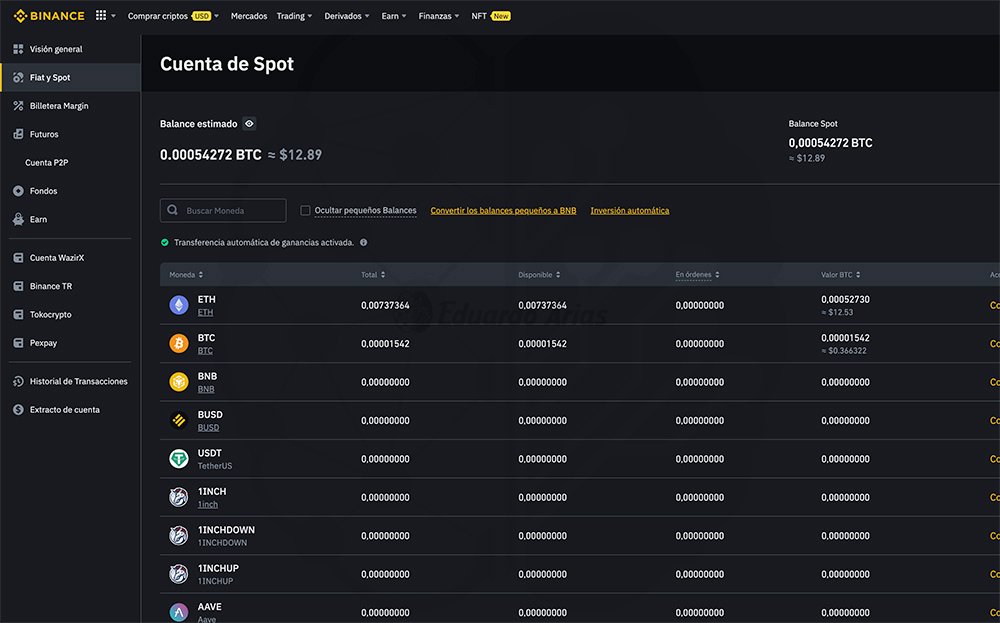Image resolution: width=1000 pixels, height=623 pixels.
Task: Click the ≈ $12.53 ETH value
Action: coord(837,312)
